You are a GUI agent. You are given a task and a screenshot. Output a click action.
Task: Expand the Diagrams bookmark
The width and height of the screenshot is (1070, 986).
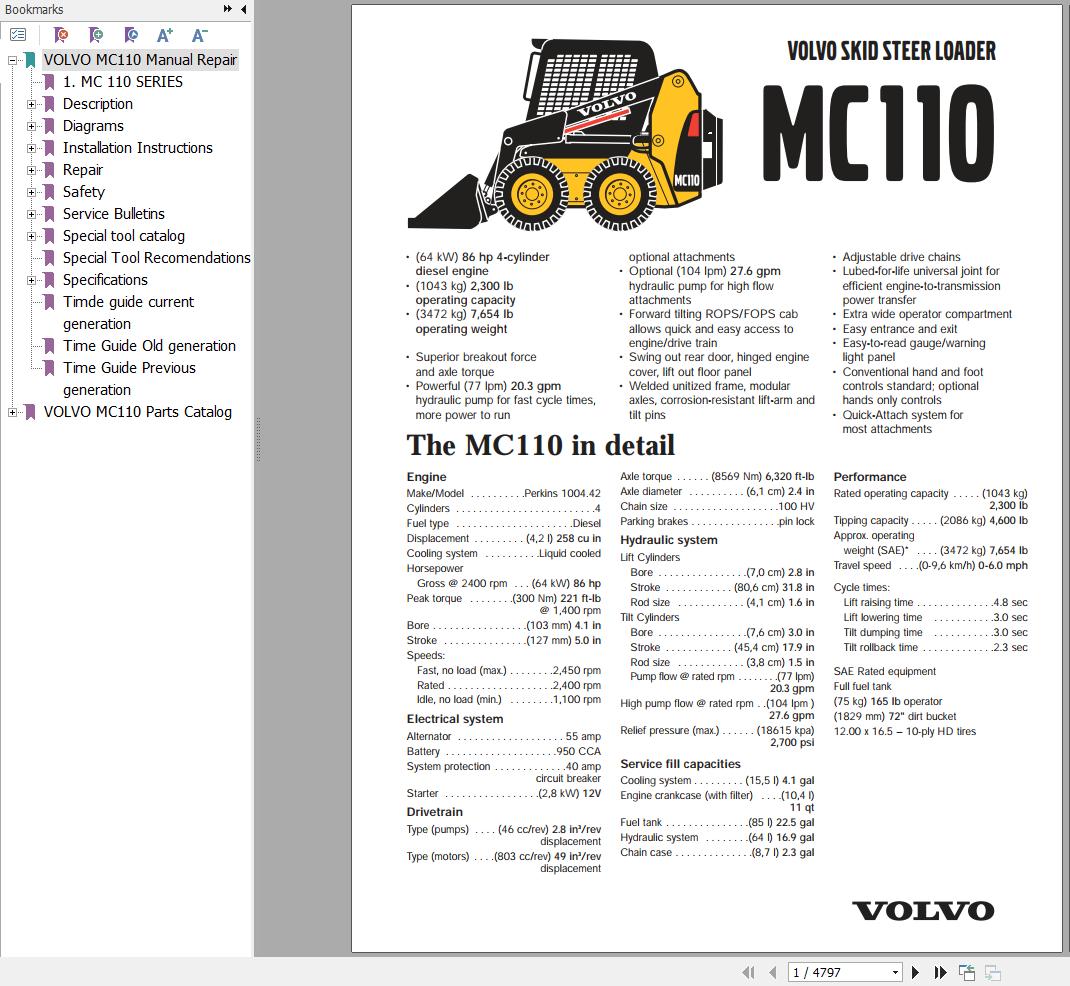pyautogui.click(x=31, y=126)
